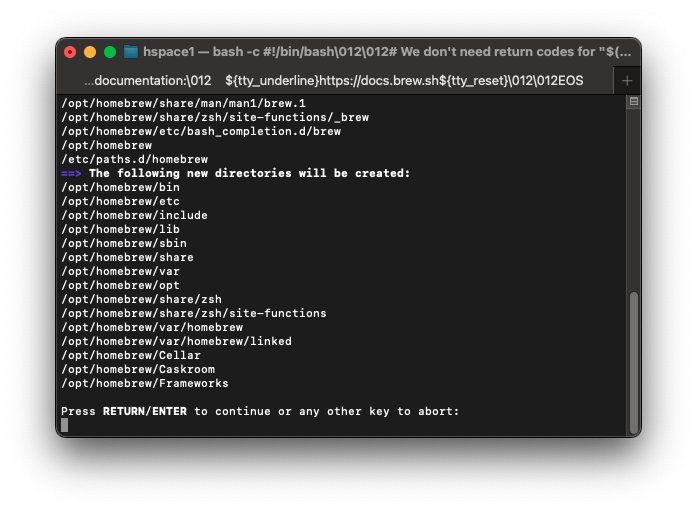The image size is (697, 511).
Task: Open a new terminal tab with plus button
Action: [x=627, y=81]
